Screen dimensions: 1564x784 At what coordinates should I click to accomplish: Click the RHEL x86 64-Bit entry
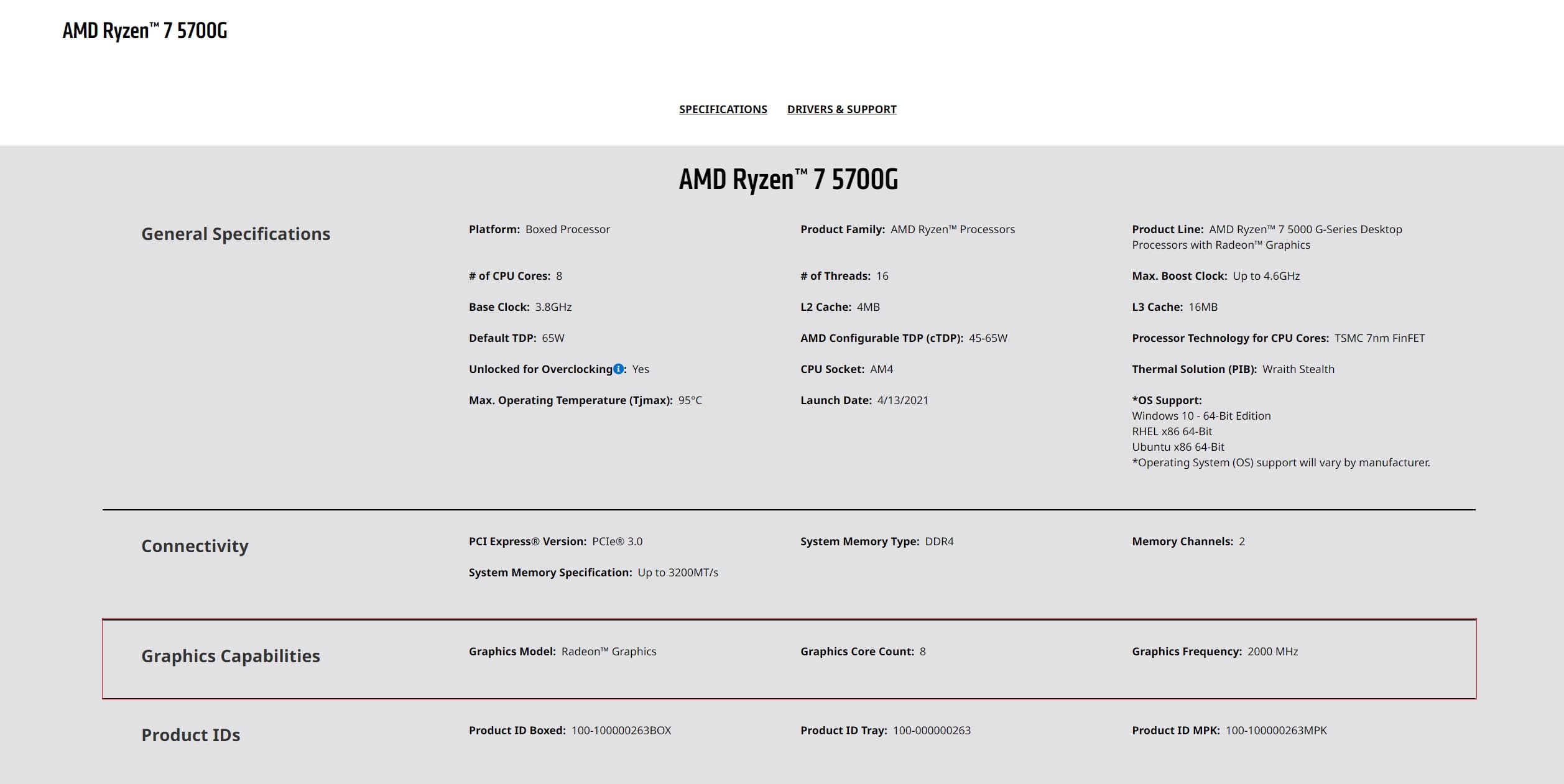(x=1172, y=431)
